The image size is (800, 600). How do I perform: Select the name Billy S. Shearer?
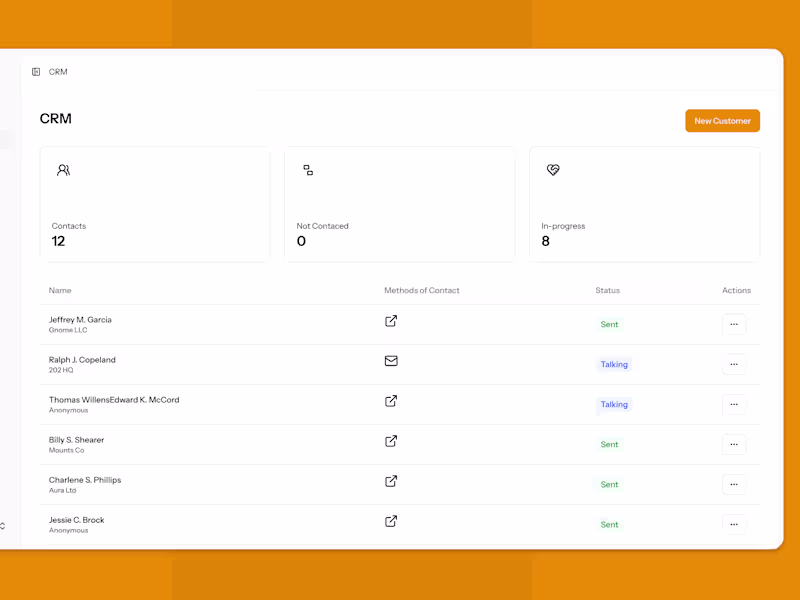coord(76,440)
